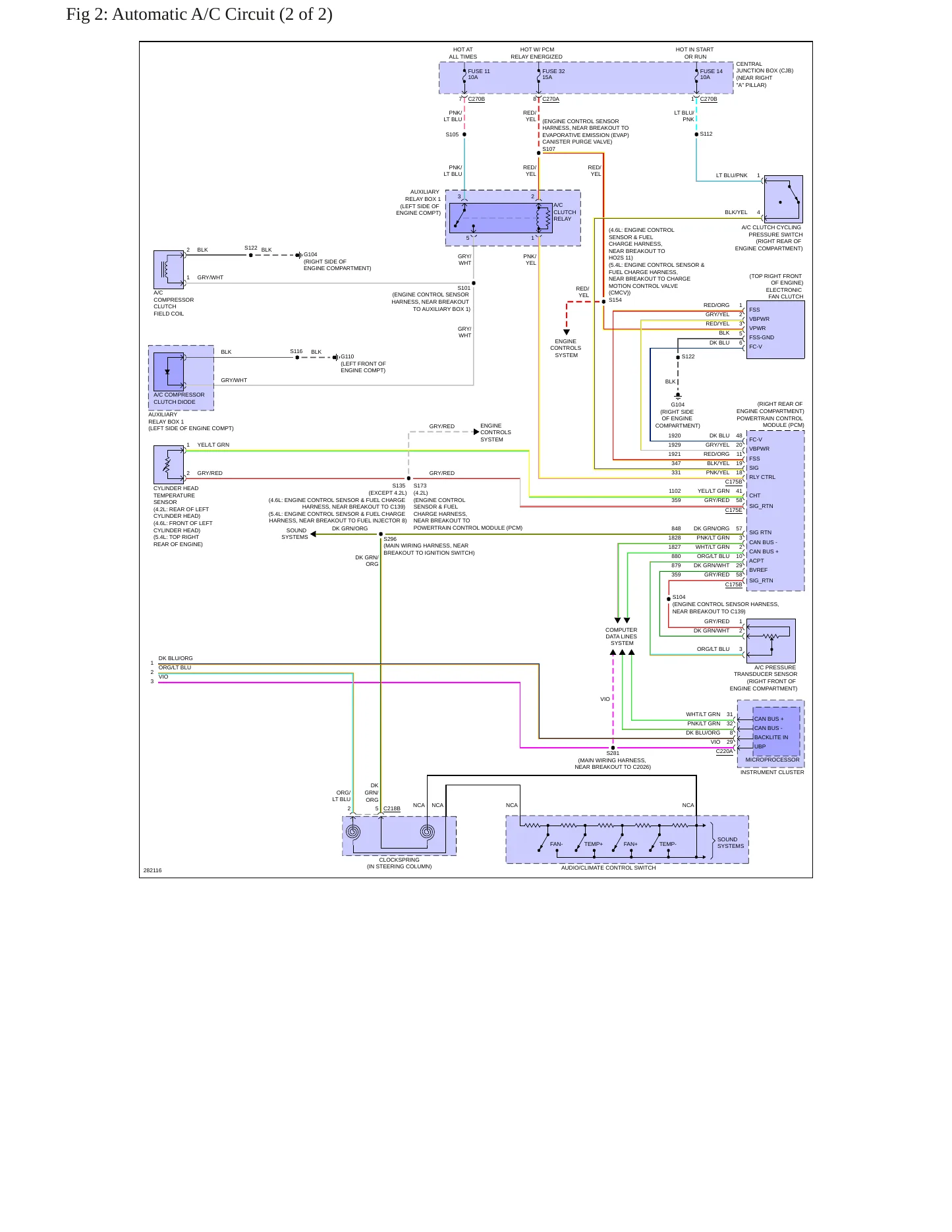The height and width of the screenshot is (1232, 952).
Task: Click splice label "S154"
Action: point(615,300)
